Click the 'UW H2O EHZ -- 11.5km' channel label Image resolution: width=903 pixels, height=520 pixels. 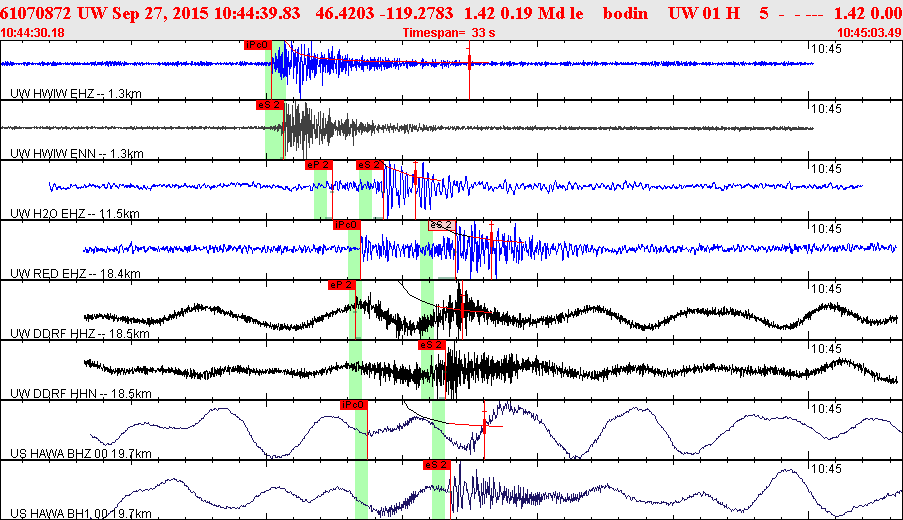(x=75, y=213)
